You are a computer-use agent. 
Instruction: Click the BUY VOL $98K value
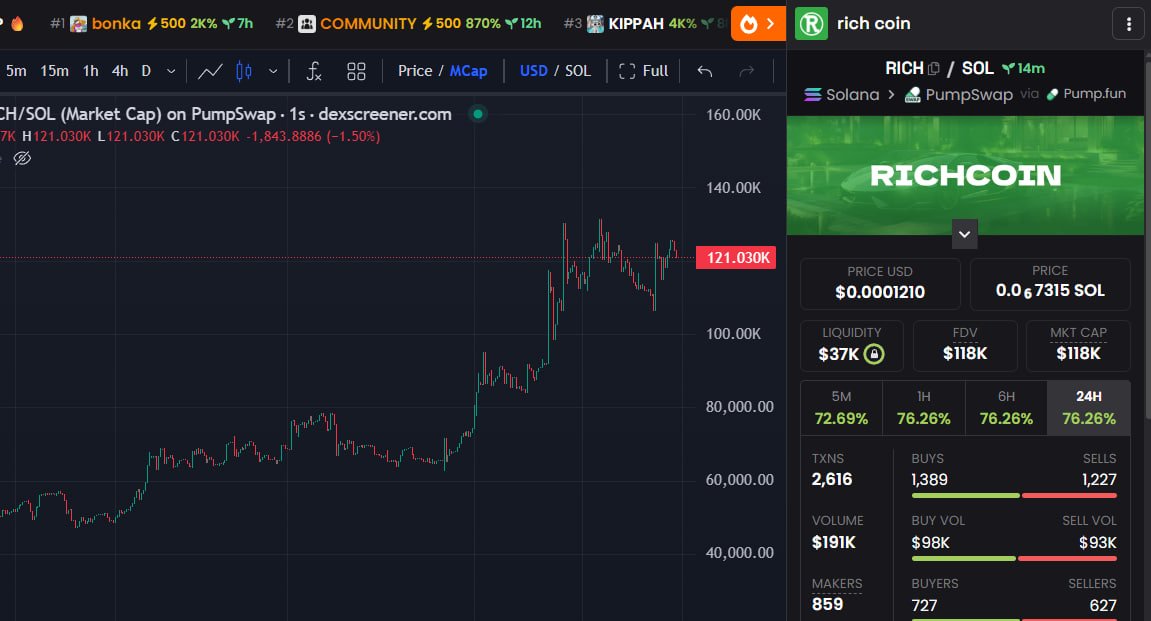coord(930,543)
